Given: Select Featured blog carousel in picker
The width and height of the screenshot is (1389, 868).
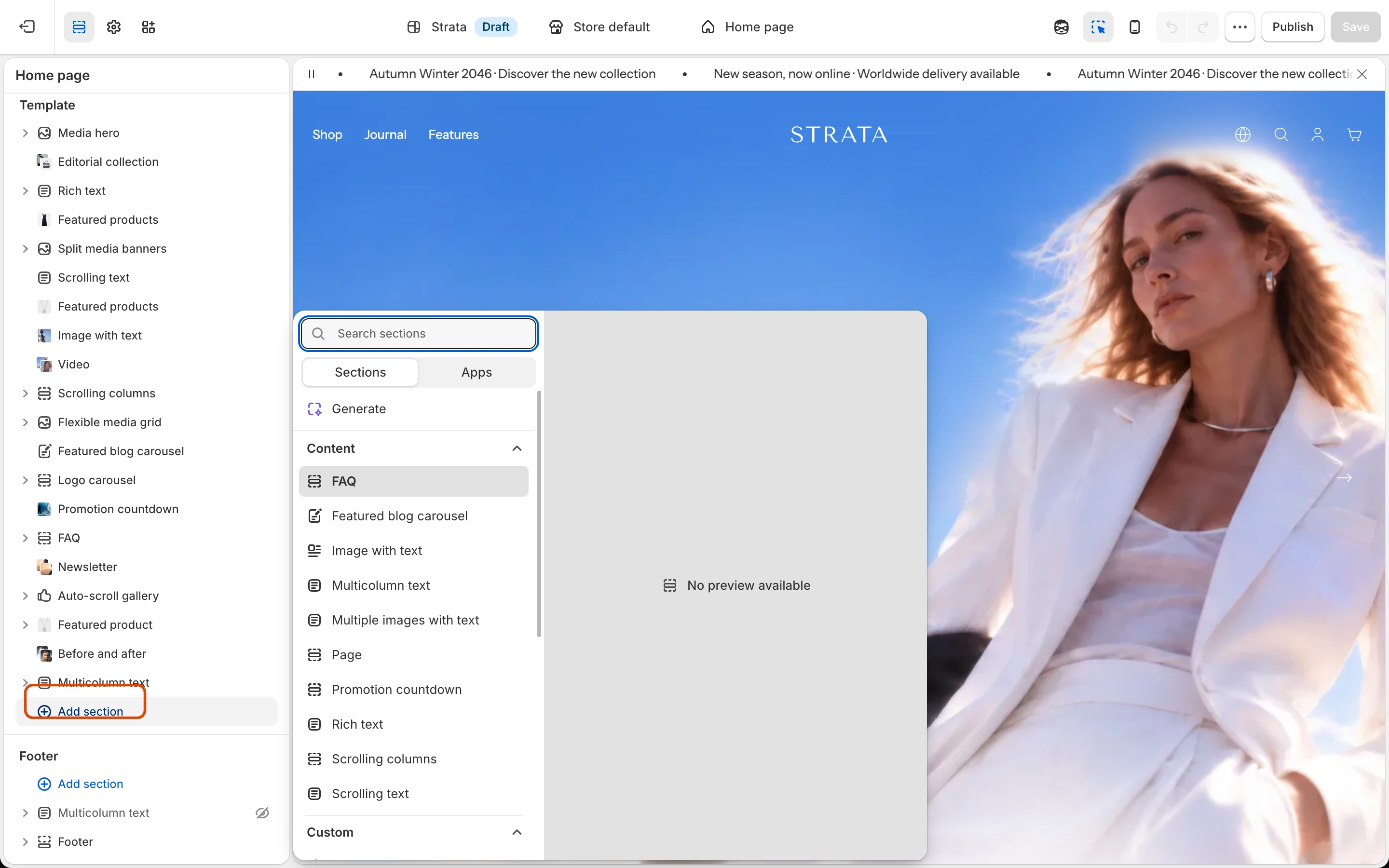Looking at the screenshot, I should [x=413, y=515].
